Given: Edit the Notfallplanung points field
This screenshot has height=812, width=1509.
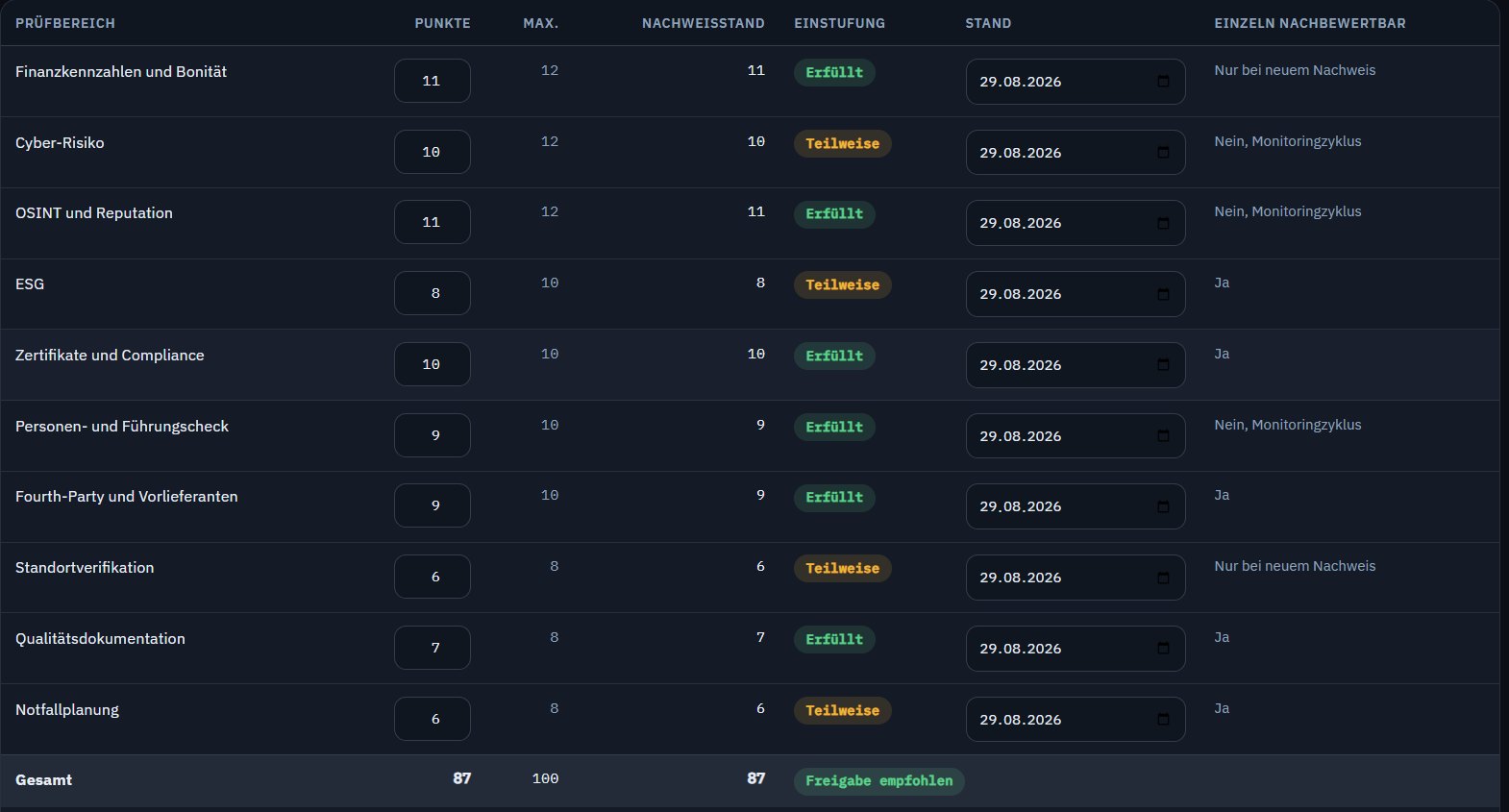Looking at the screenshot, I should (x=433, y=719).
